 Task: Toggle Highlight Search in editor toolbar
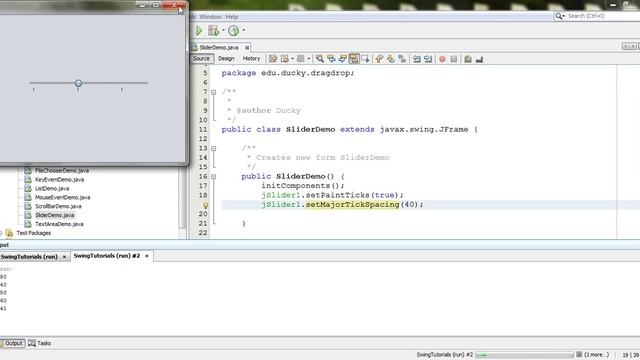(x=354, y=59)
